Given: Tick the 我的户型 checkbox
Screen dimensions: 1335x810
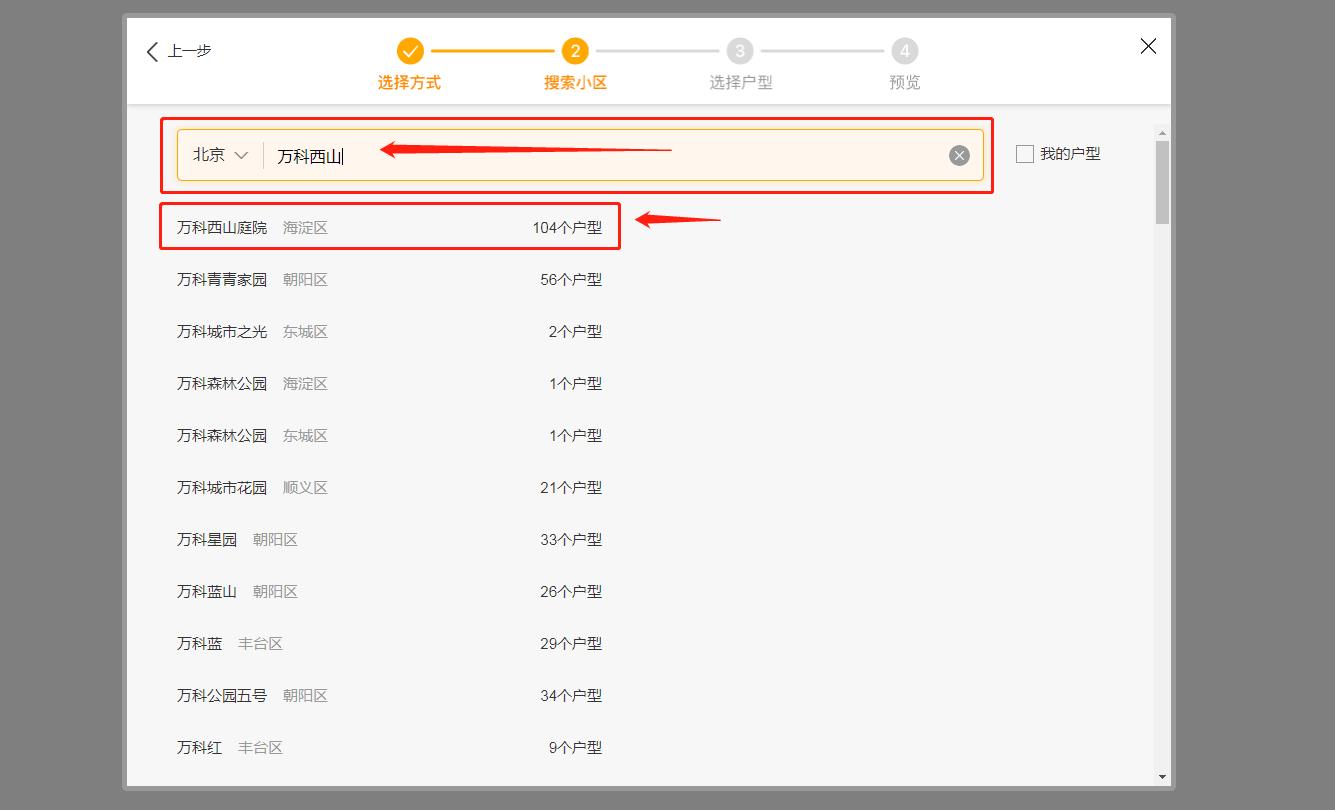Looking at the screenshot, I should [1025, 154].
